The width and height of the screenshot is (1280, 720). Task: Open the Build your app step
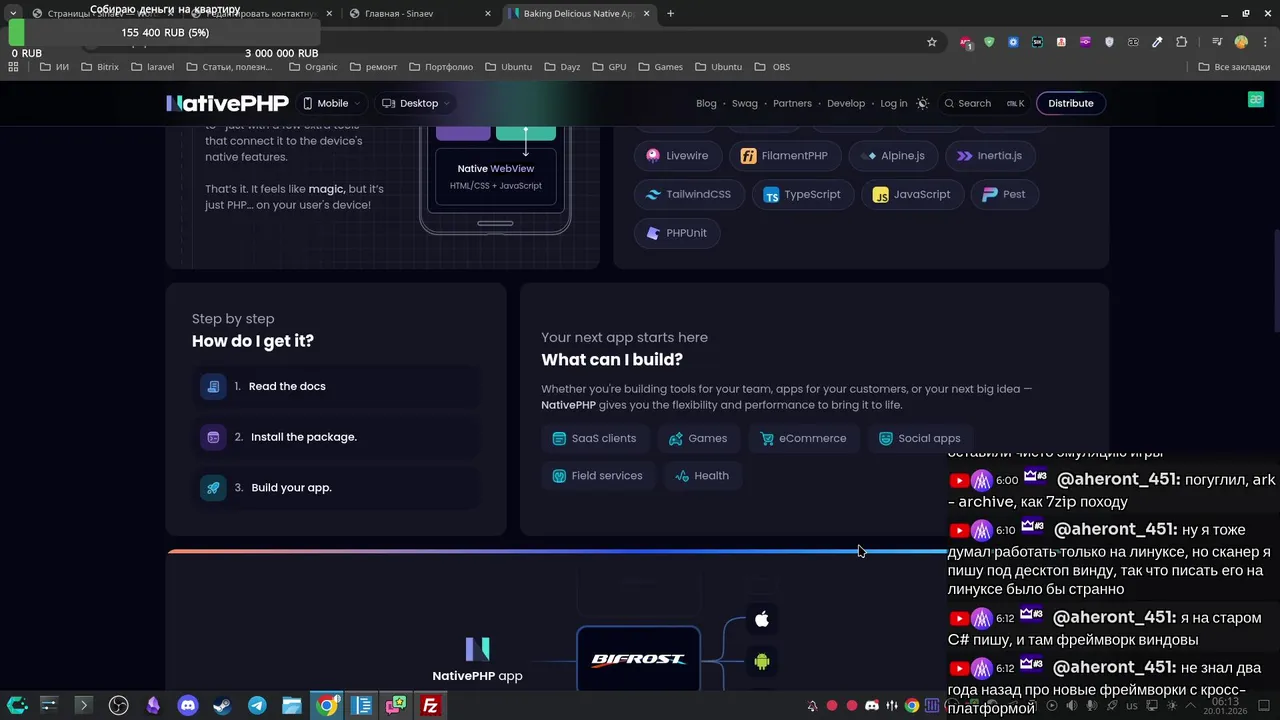coord(335,488)
